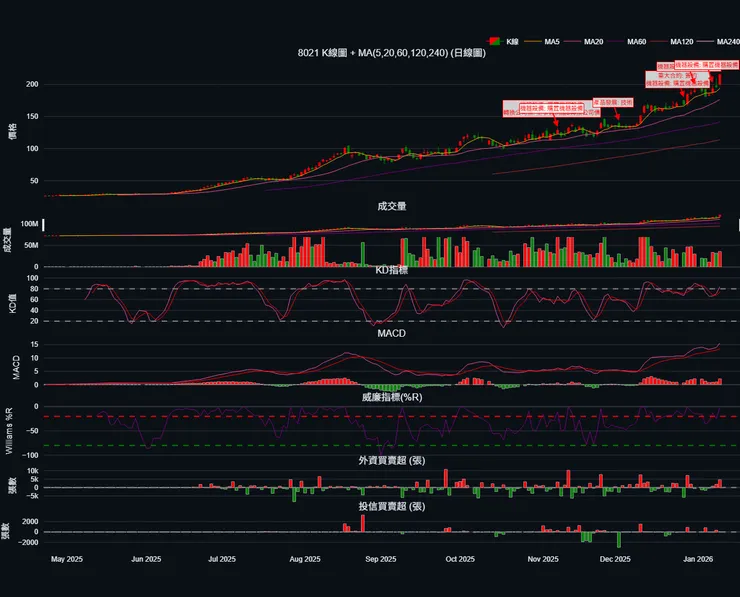This screenshot has width=740, height=597.
Task: Click the 80 tick on KD axis
Action: [34, 289]
